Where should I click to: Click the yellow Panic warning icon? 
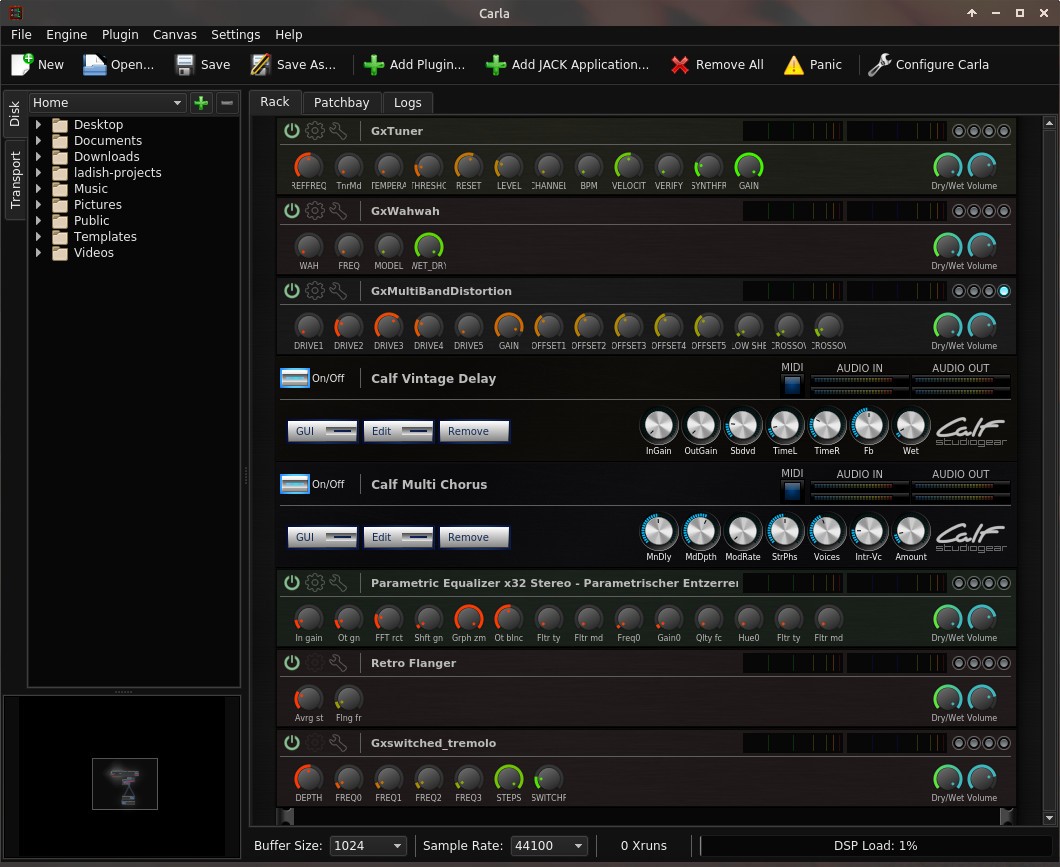pyautogui.click(x=794, y=65)
